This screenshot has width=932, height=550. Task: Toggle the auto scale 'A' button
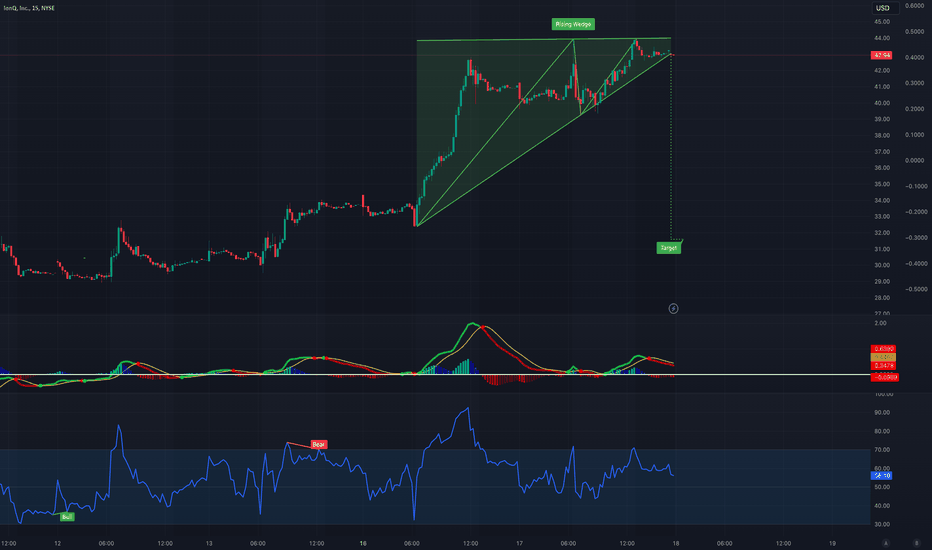pyautogui.click(x=886, y=543)
